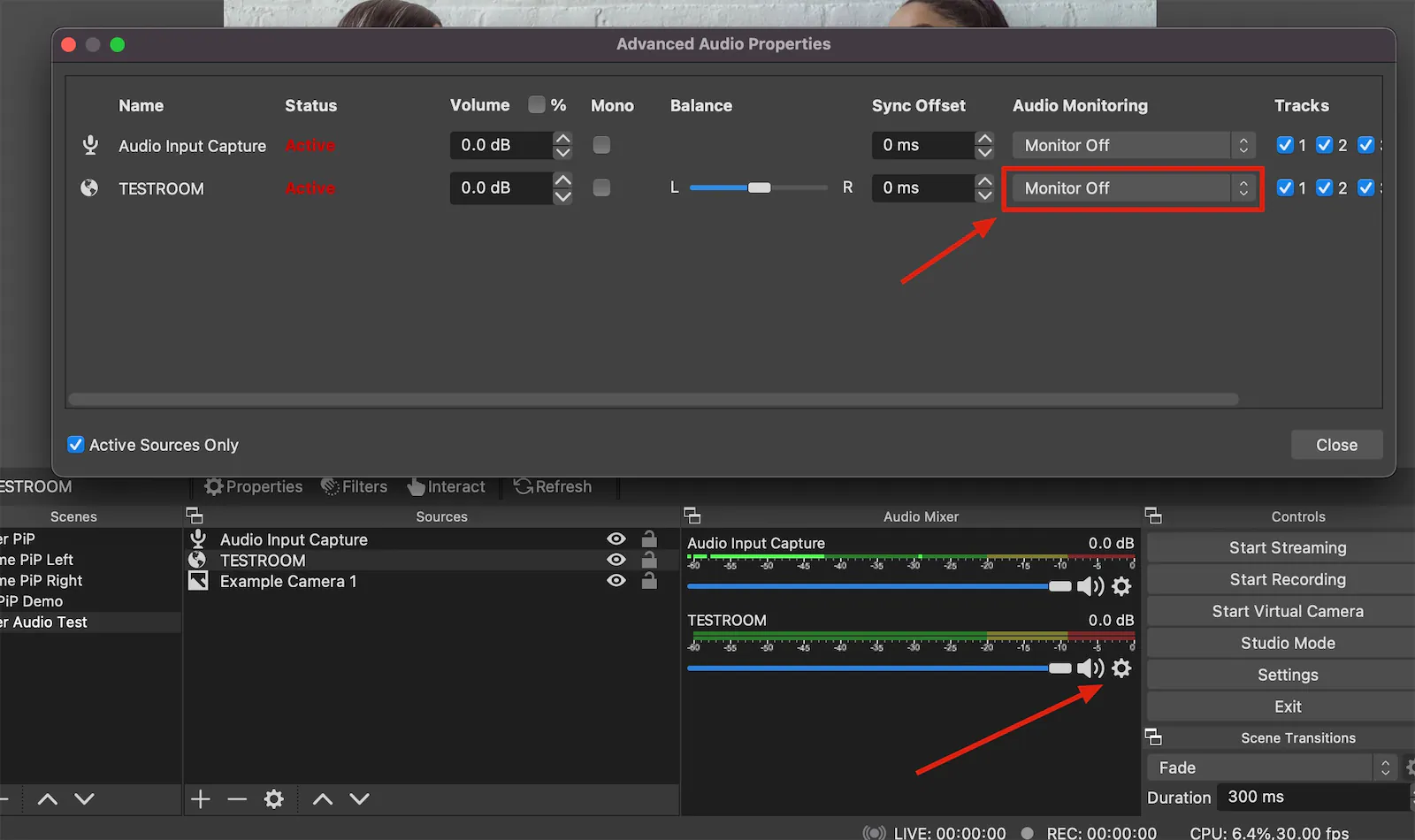Enable Mono for Audio Input Capture
The height and width of the screenshot is (840, 1415).
(601, 145)
